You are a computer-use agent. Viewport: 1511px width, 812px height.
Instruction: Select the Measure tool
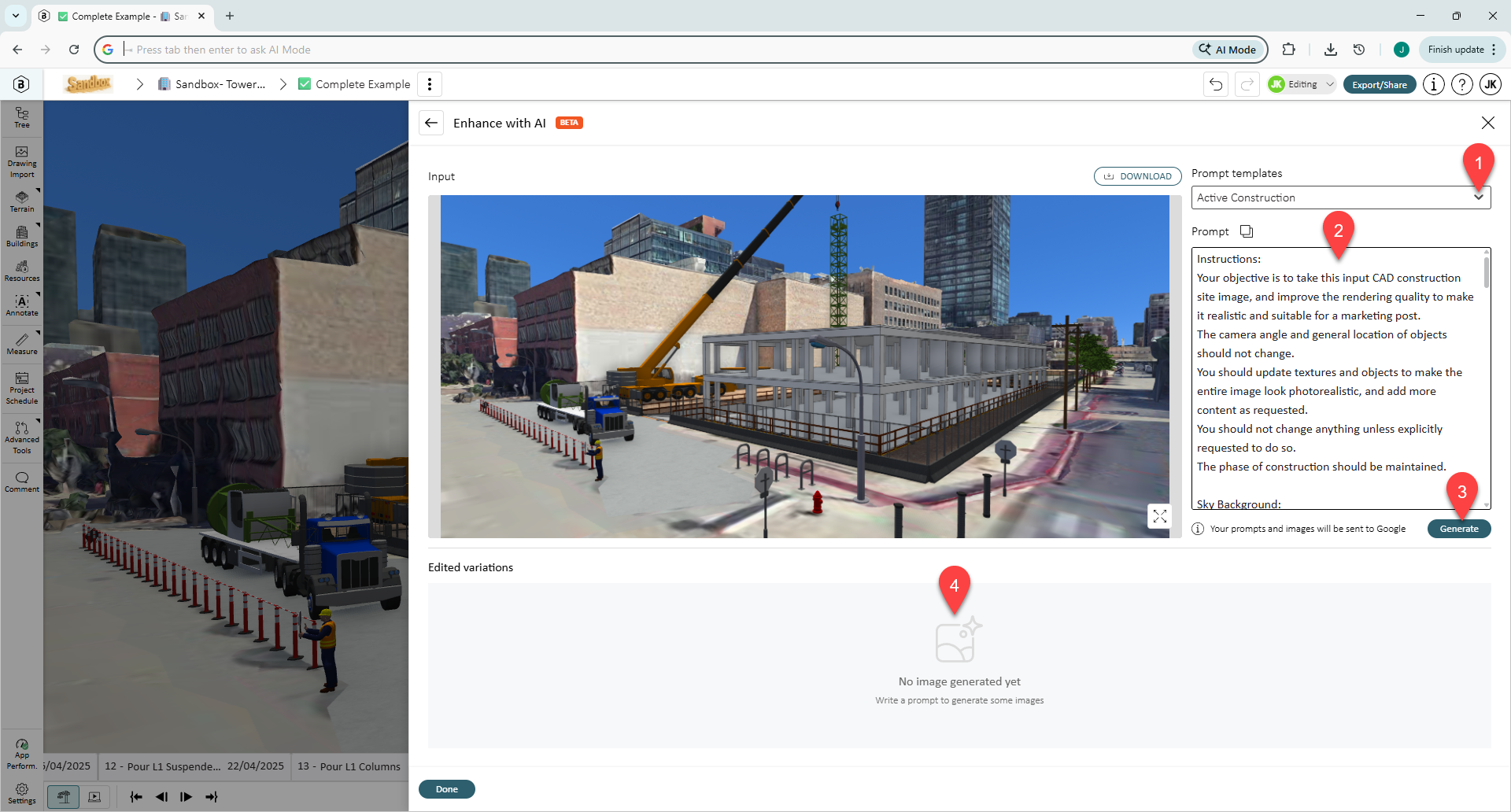[x=22, y=344]
